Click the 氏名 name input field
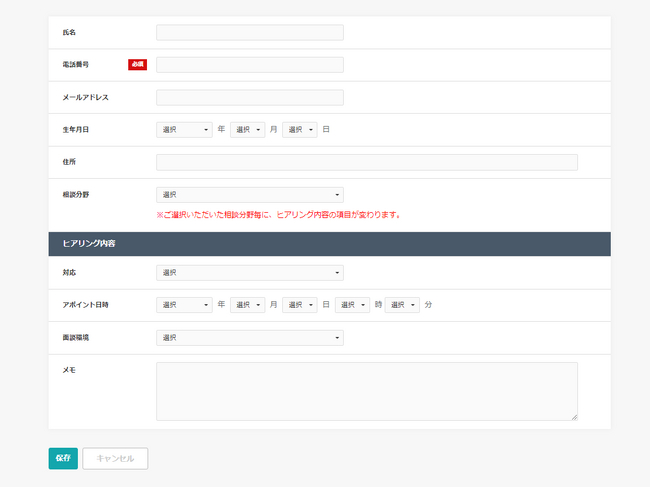The image size is (650, 487). click(250, 32)
